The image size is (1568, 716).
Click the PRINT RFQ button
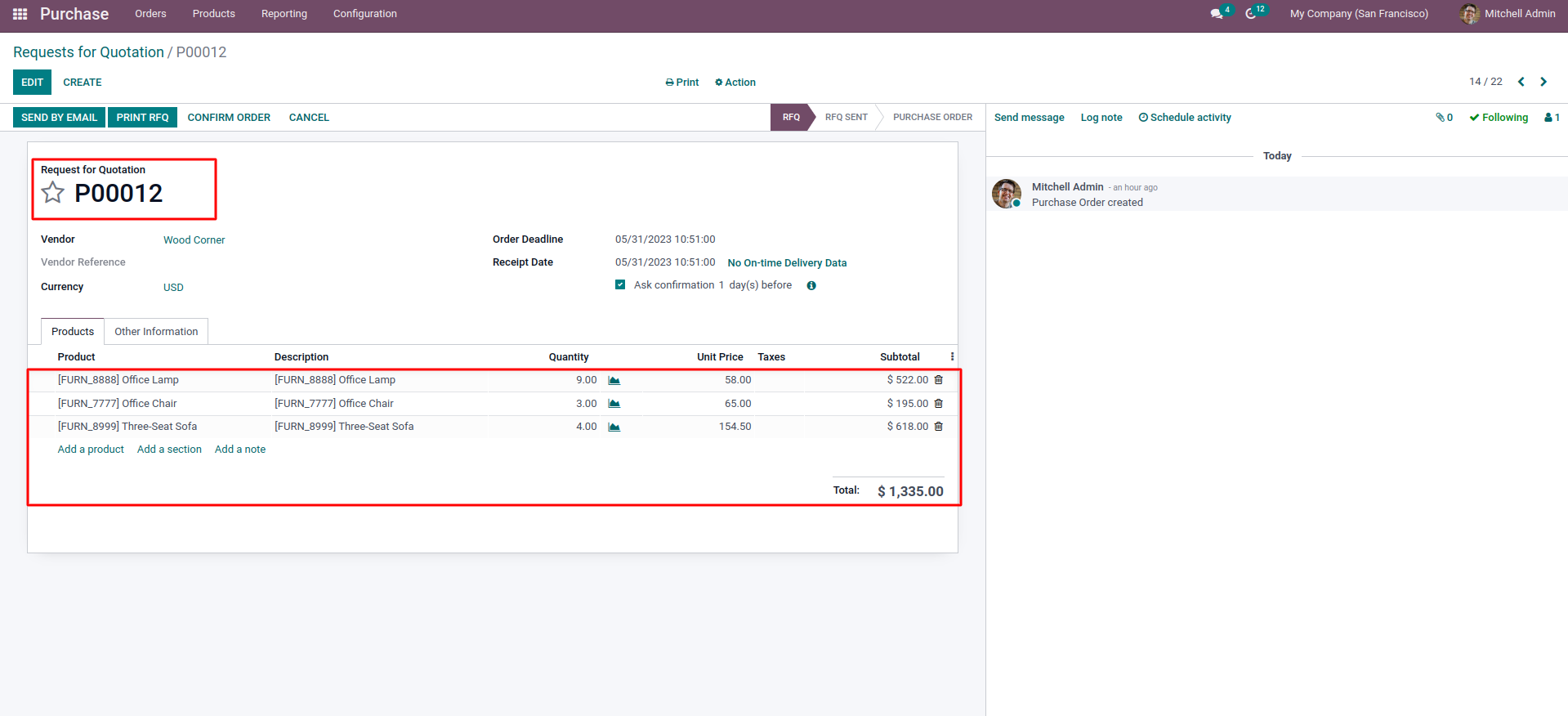[142, 118]
